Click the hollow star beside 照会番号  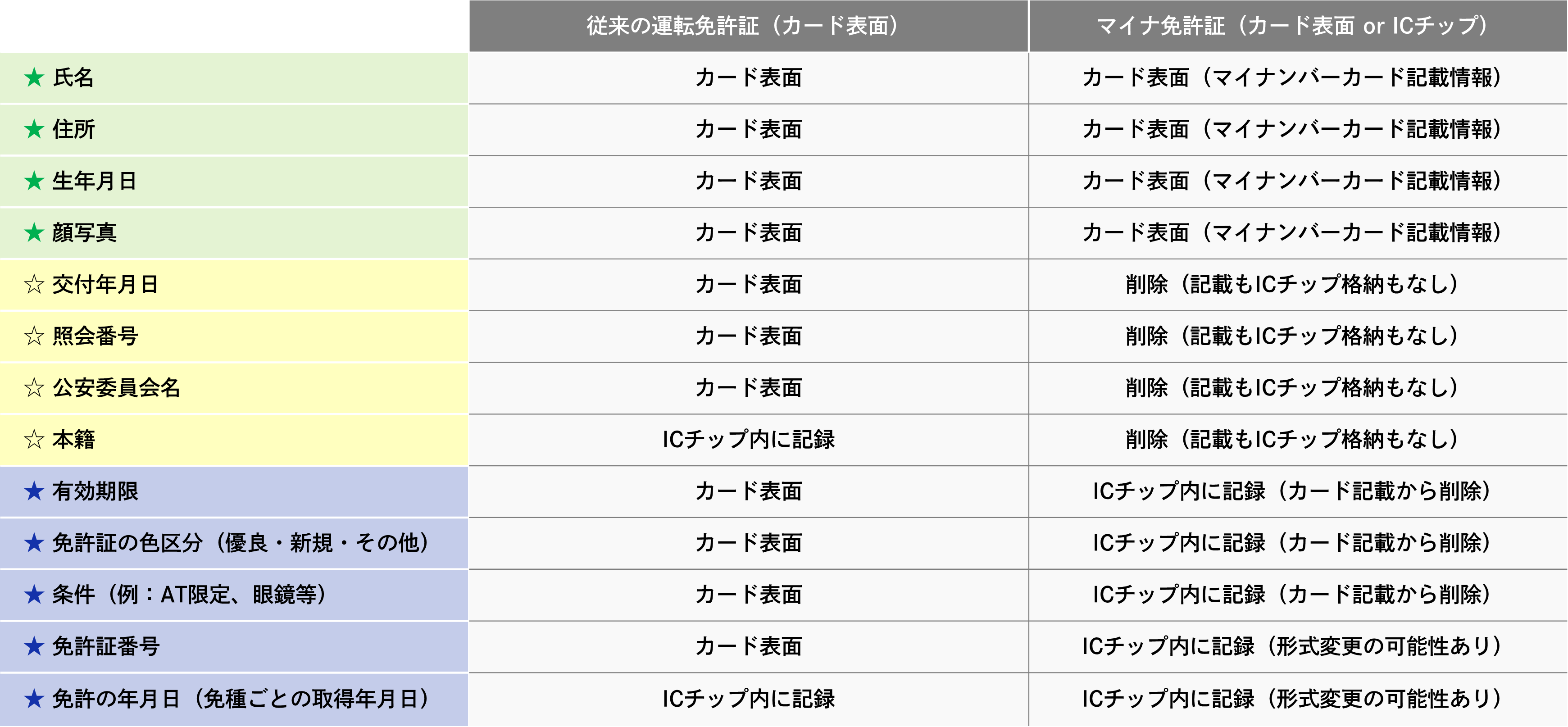(34, 336)
